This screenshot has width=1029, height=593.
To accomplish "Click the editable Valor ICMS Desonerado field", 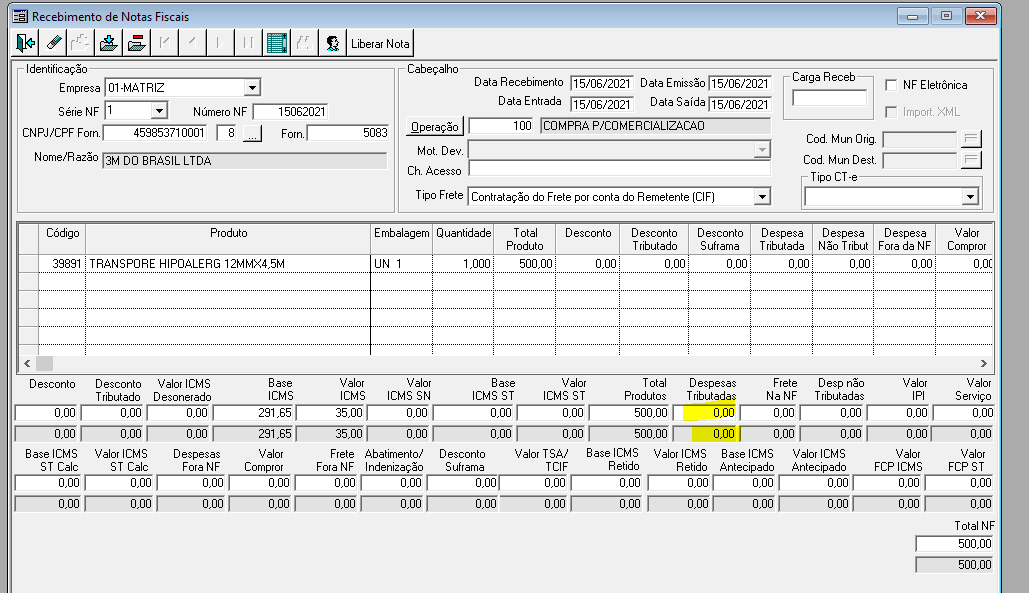I will click(x=178, y=413).
